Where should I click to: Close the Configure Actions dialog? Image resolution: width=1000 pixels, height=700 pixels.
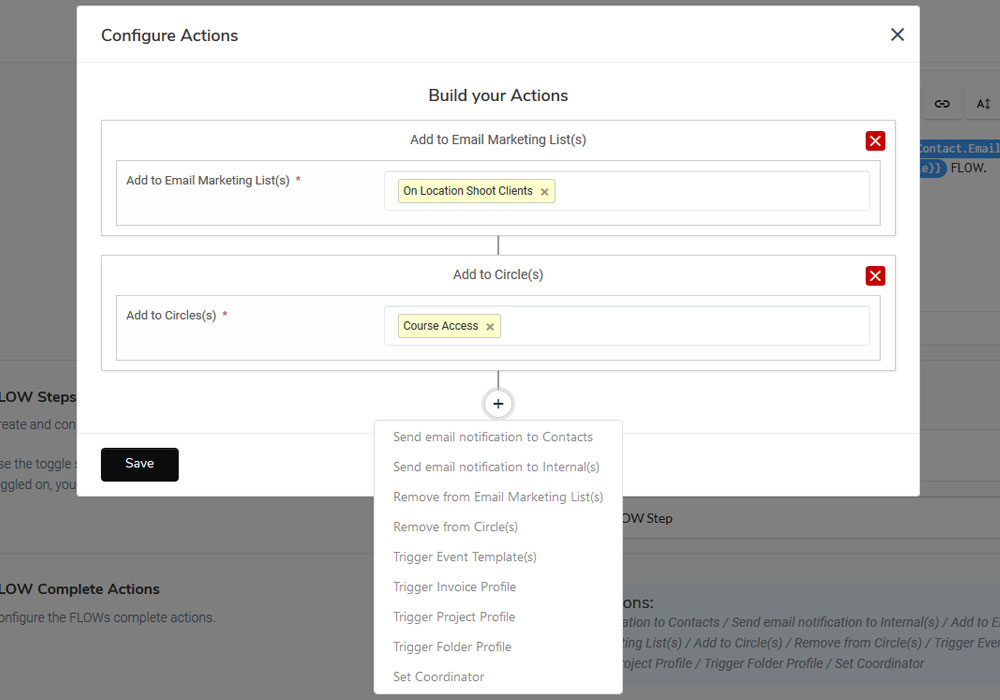(x=897, y=35)
